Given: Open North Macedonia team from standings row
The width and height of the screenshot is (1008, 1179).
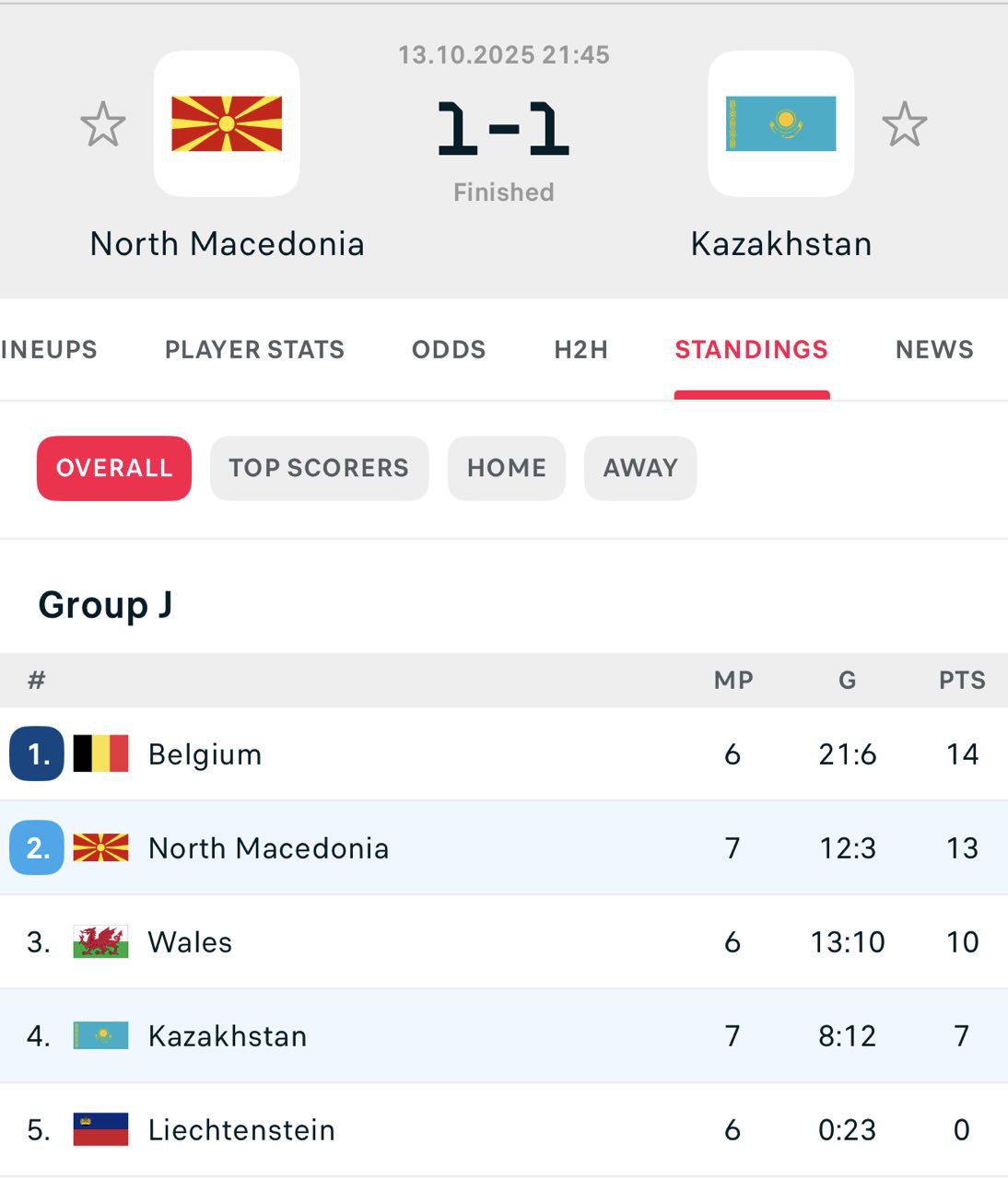Looking at the screenshot, I should point(268,848).
